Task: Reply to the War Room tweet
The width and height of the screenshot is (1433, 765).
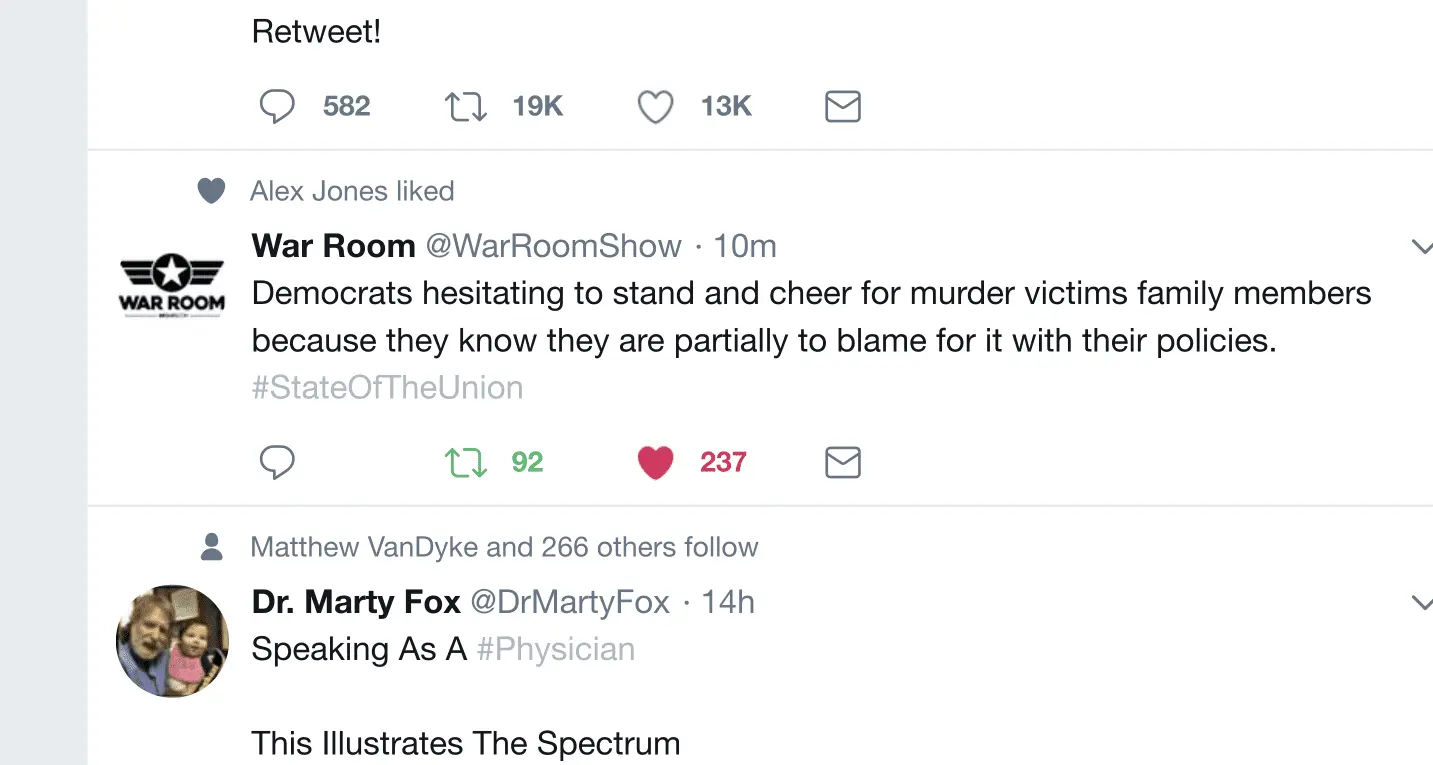Action: tap(277, 462)
